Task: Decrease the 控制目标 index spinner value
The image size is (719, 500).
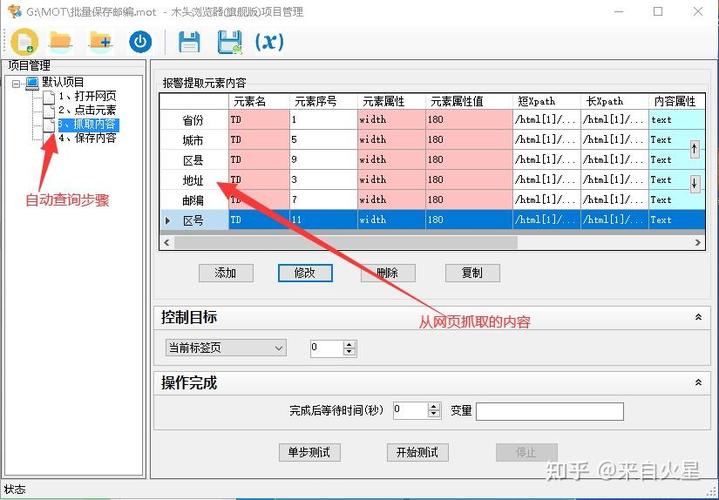Action: [349, 352]
